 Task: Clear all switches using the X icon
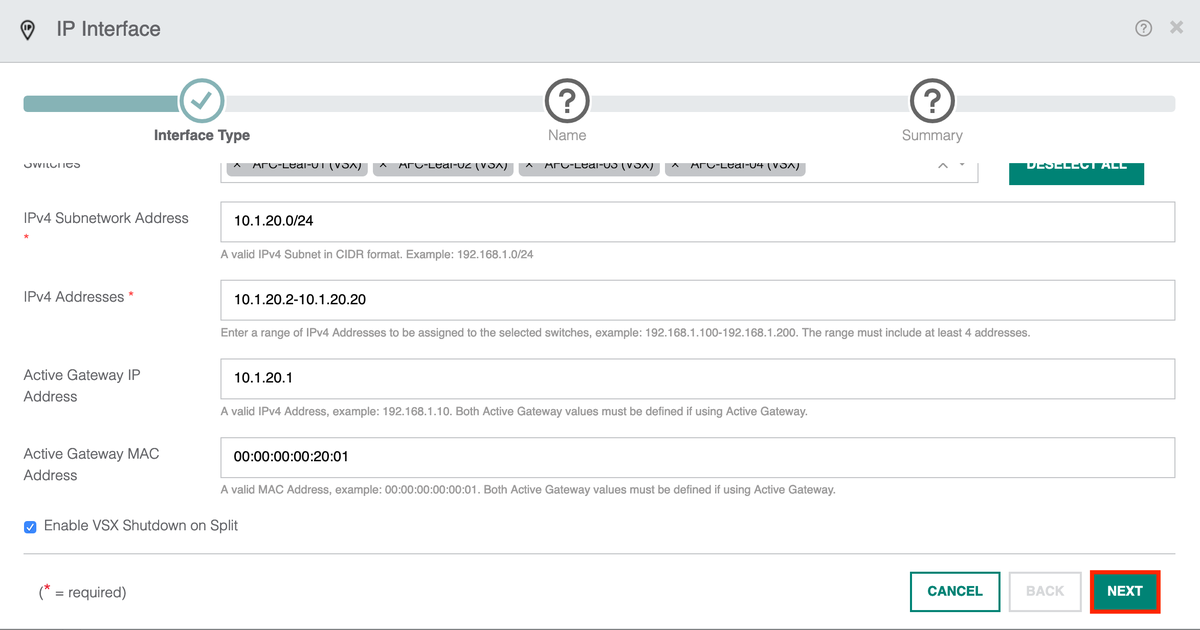(x=941, y=163)
